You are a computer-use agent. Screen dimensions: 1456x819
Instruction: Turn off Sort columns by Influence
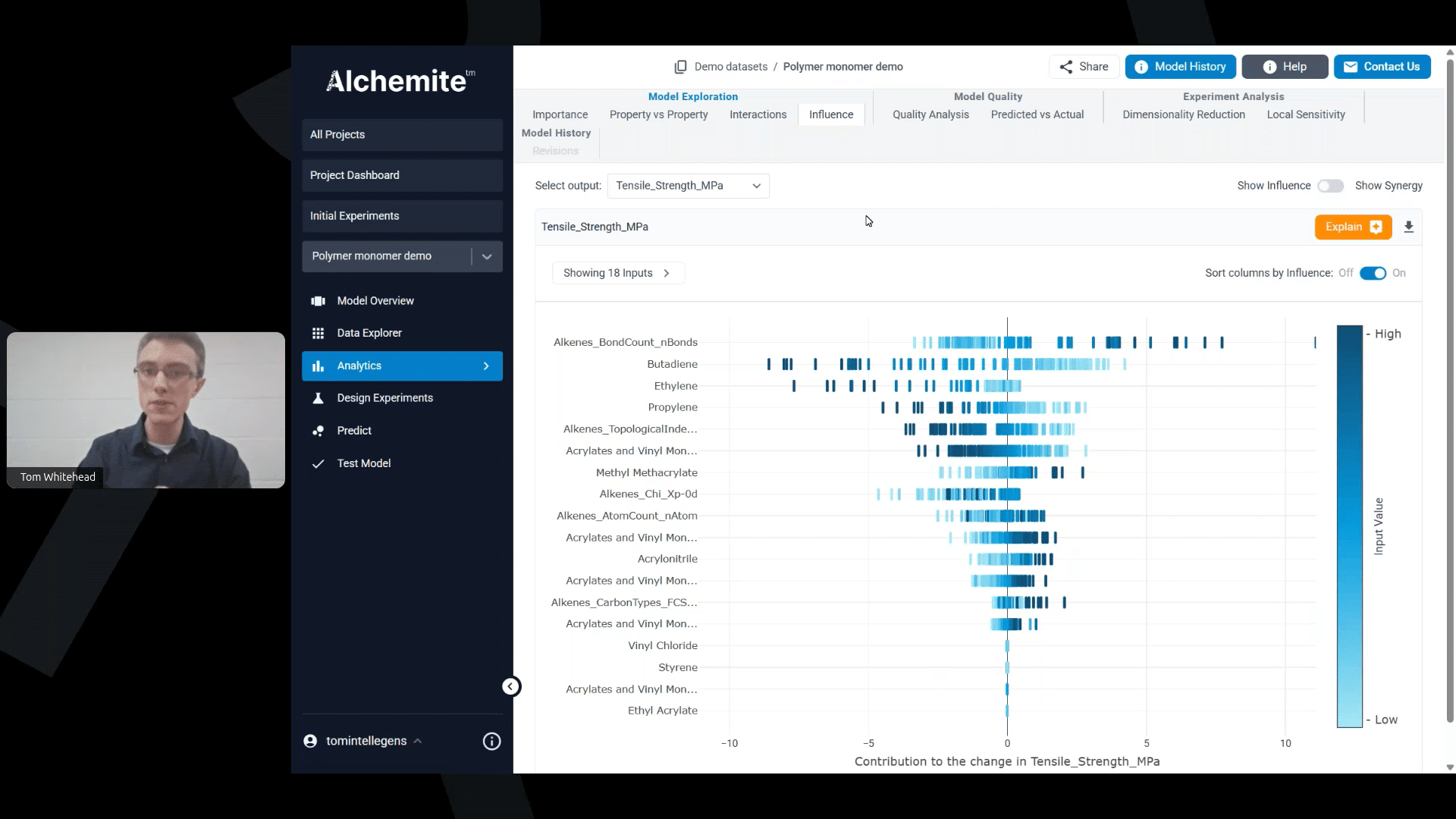point(1372,273)
